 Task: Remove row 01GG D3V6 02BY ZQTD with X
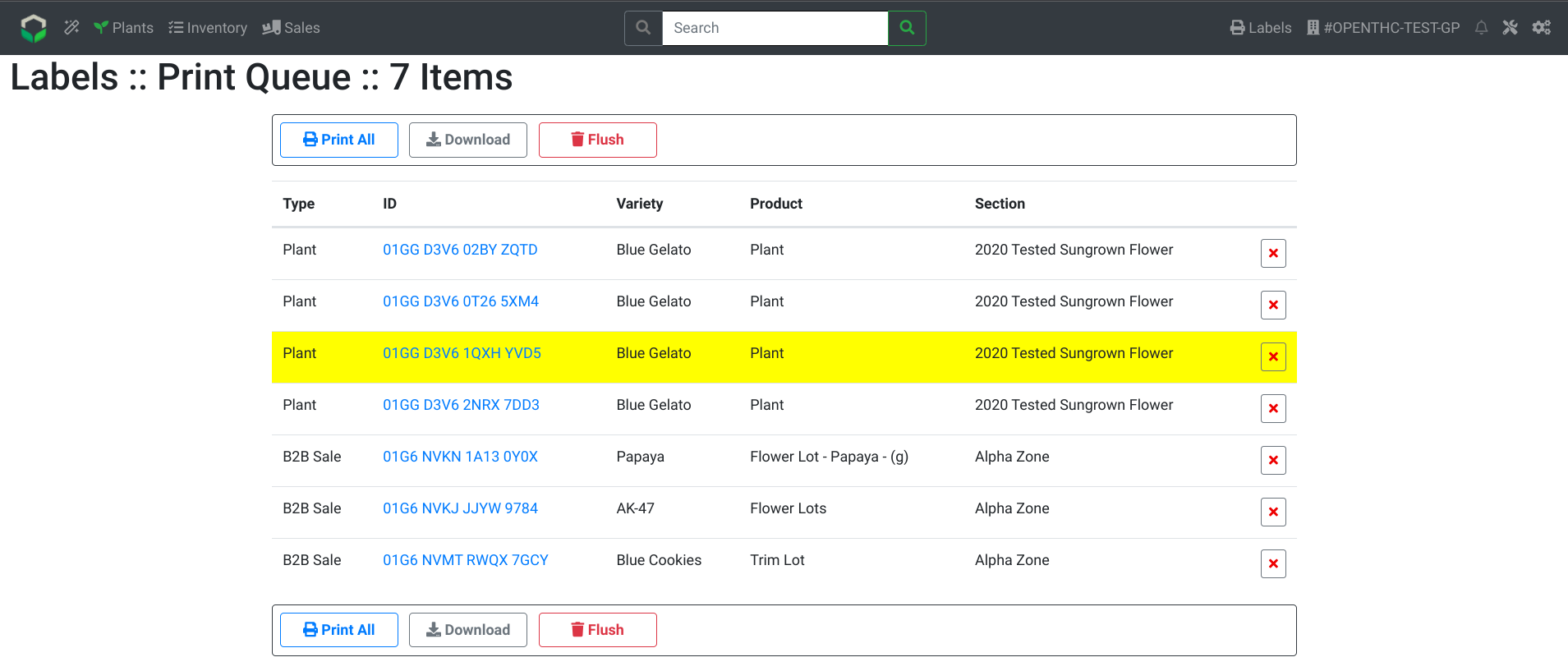pyautogui.click(x=1273, y=253)
